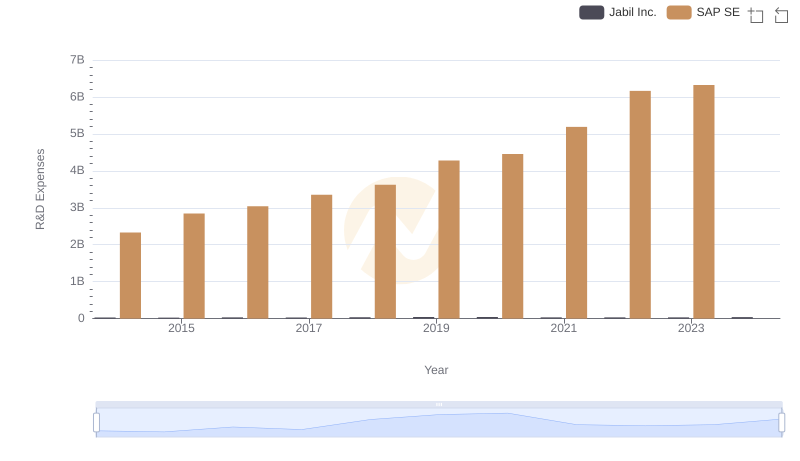This screenshot has width=800, height=461.
Task: Click the SAP SE bar for 2021
Action: click(x=577, y=222)
